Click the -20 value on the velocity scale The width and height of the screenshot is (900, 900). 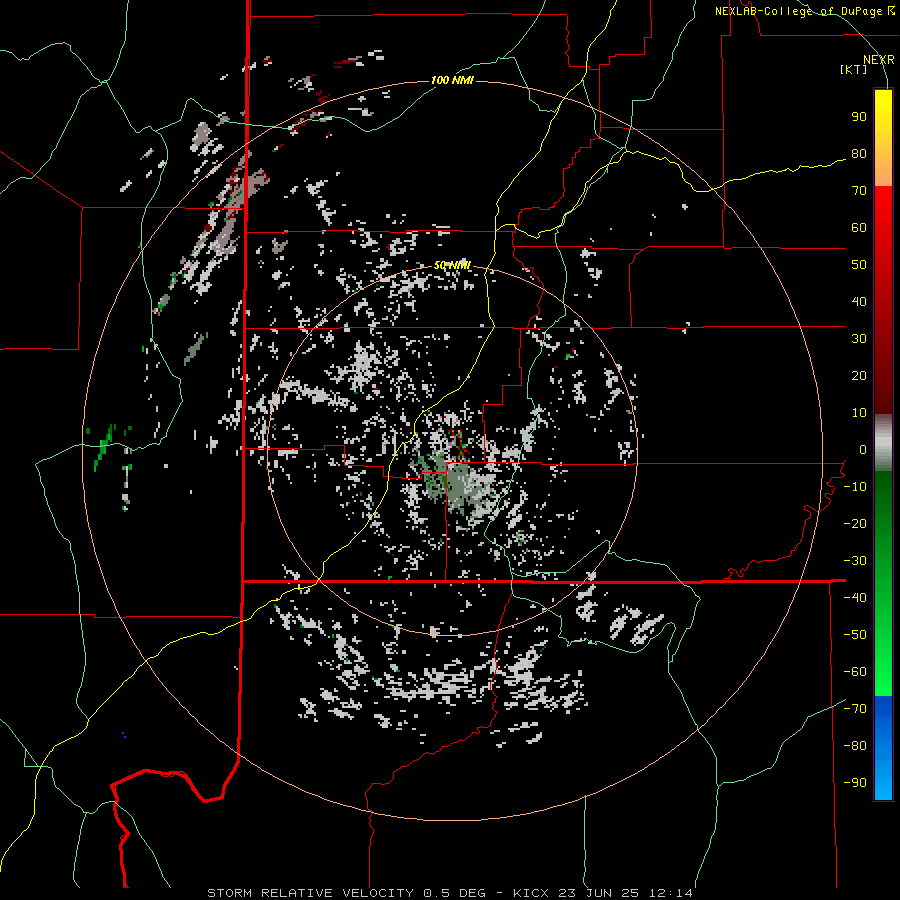click(x=855, y=524)
